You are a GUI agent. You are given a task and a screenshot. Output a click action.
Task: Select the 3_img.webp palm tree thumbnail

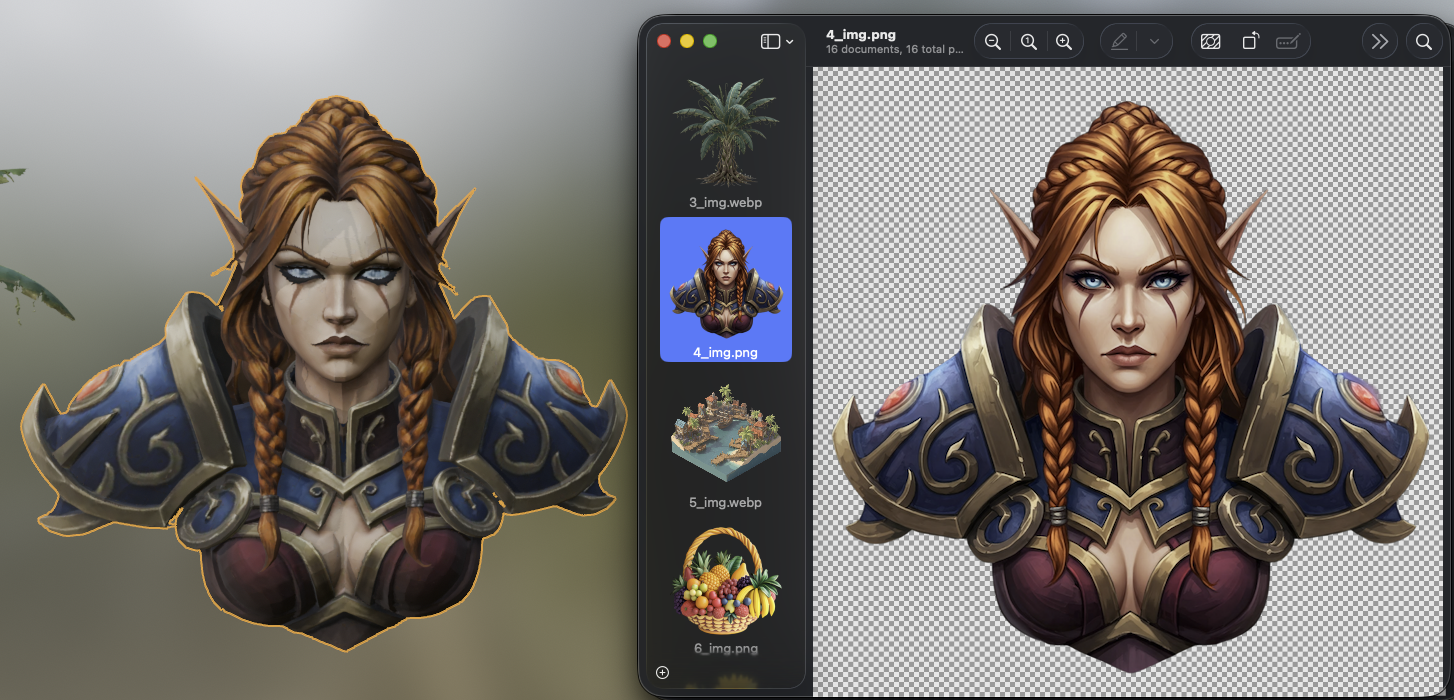click(x=726, y=133)
